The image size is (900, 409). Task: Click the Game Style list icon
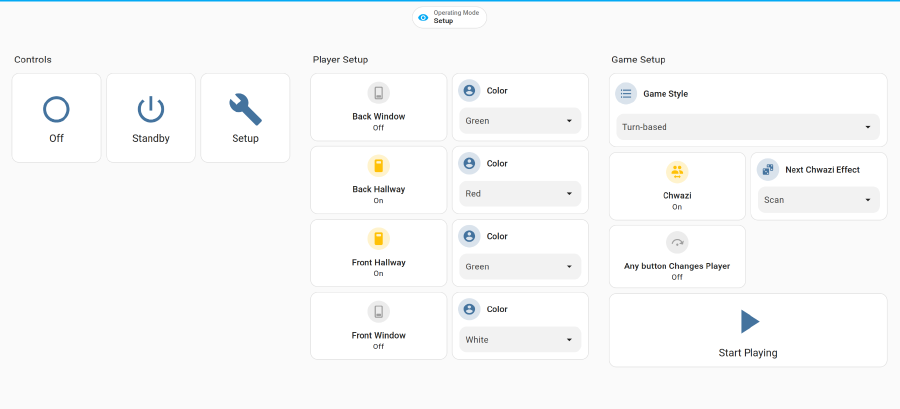pyautogui.click(x=626, y=94)
